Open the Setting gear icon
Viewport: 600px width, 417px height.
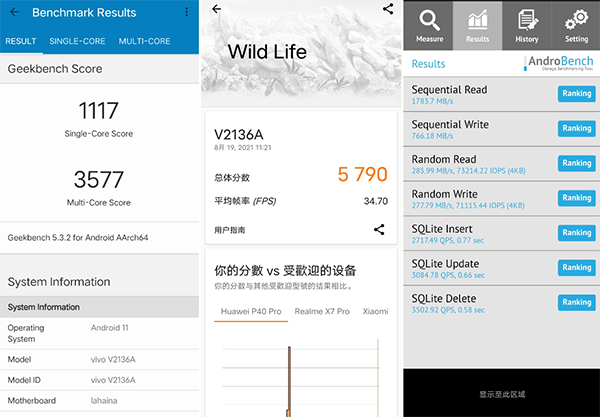pyautogui.click(x=576, y=25)
